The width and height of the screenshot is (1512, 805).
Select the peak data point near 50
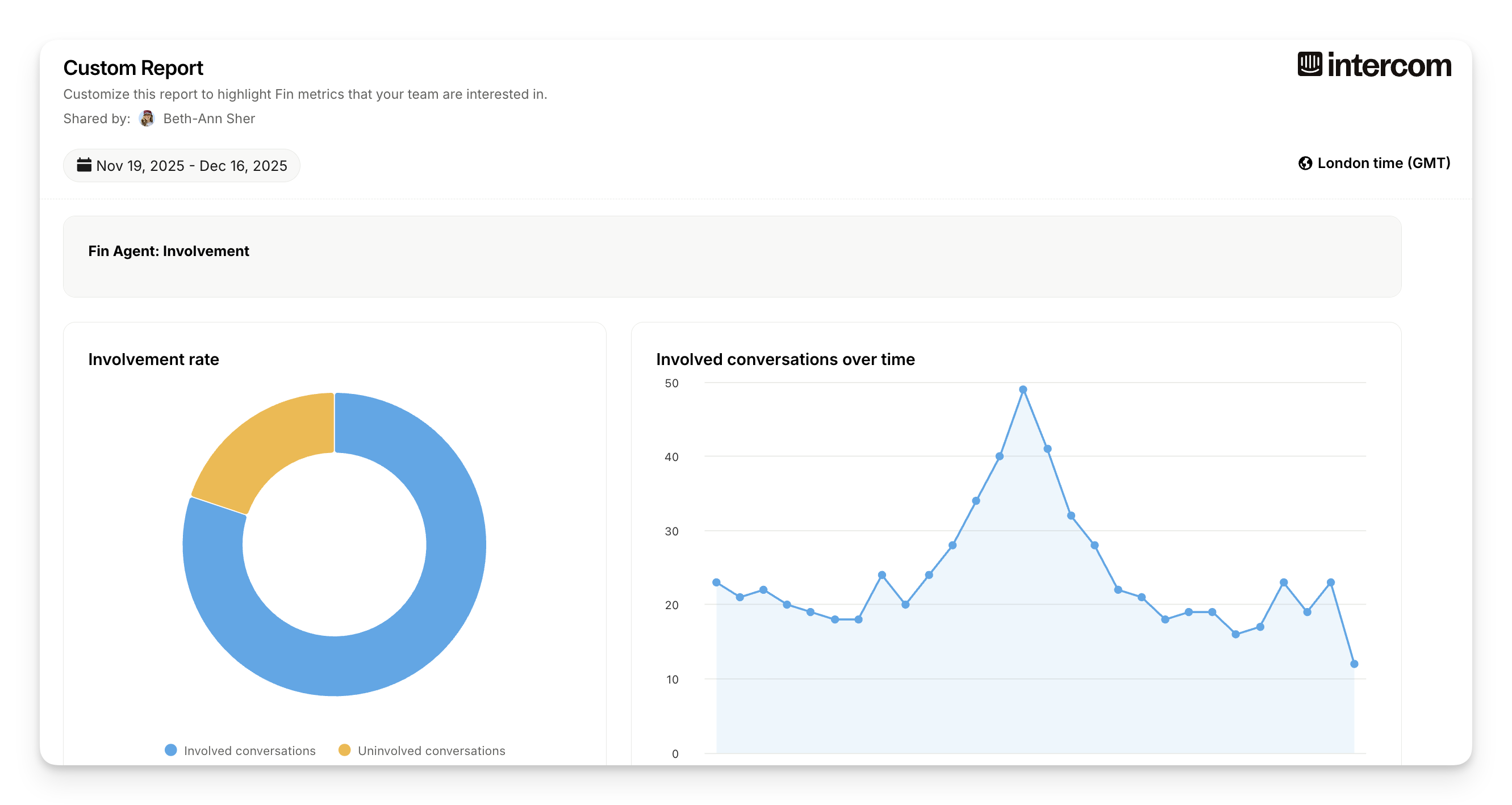pos(1023,389)
